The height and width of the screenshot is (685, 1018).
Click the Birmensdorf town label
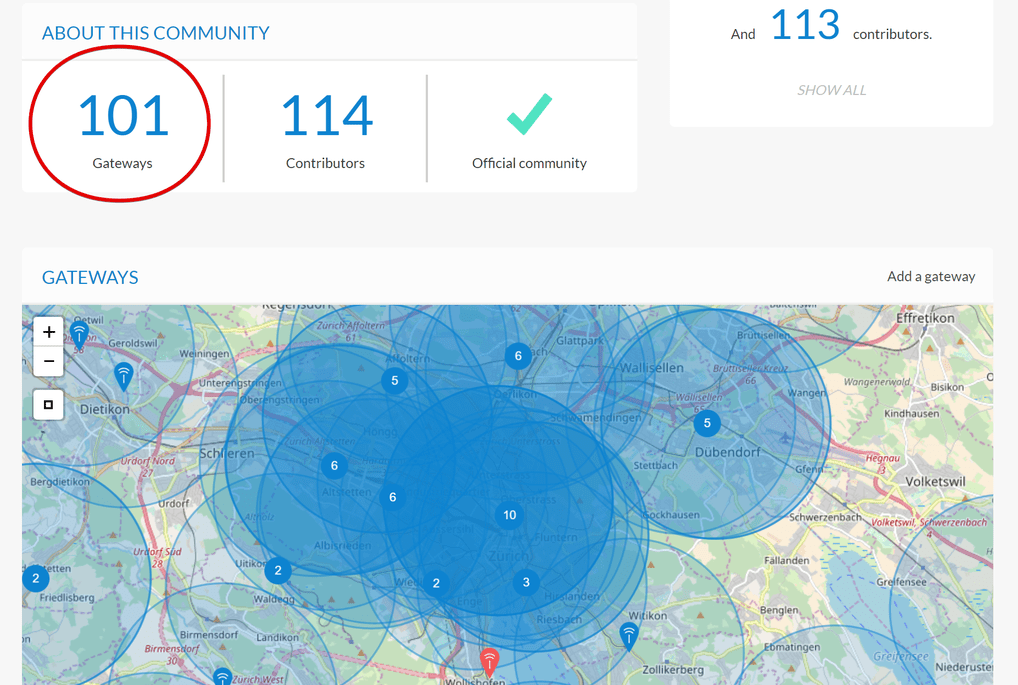pyautogui.click(x=208, y=634)
